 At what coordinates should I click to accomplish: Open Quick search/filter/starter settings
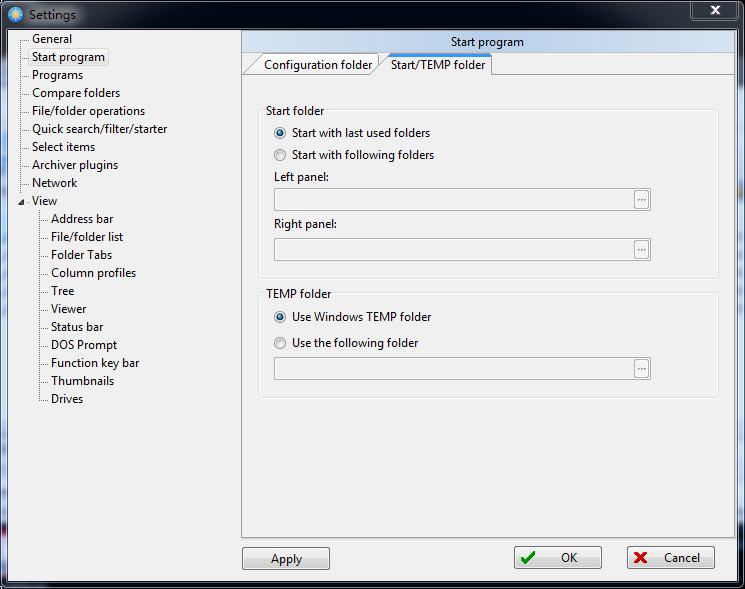click(99, 129)
